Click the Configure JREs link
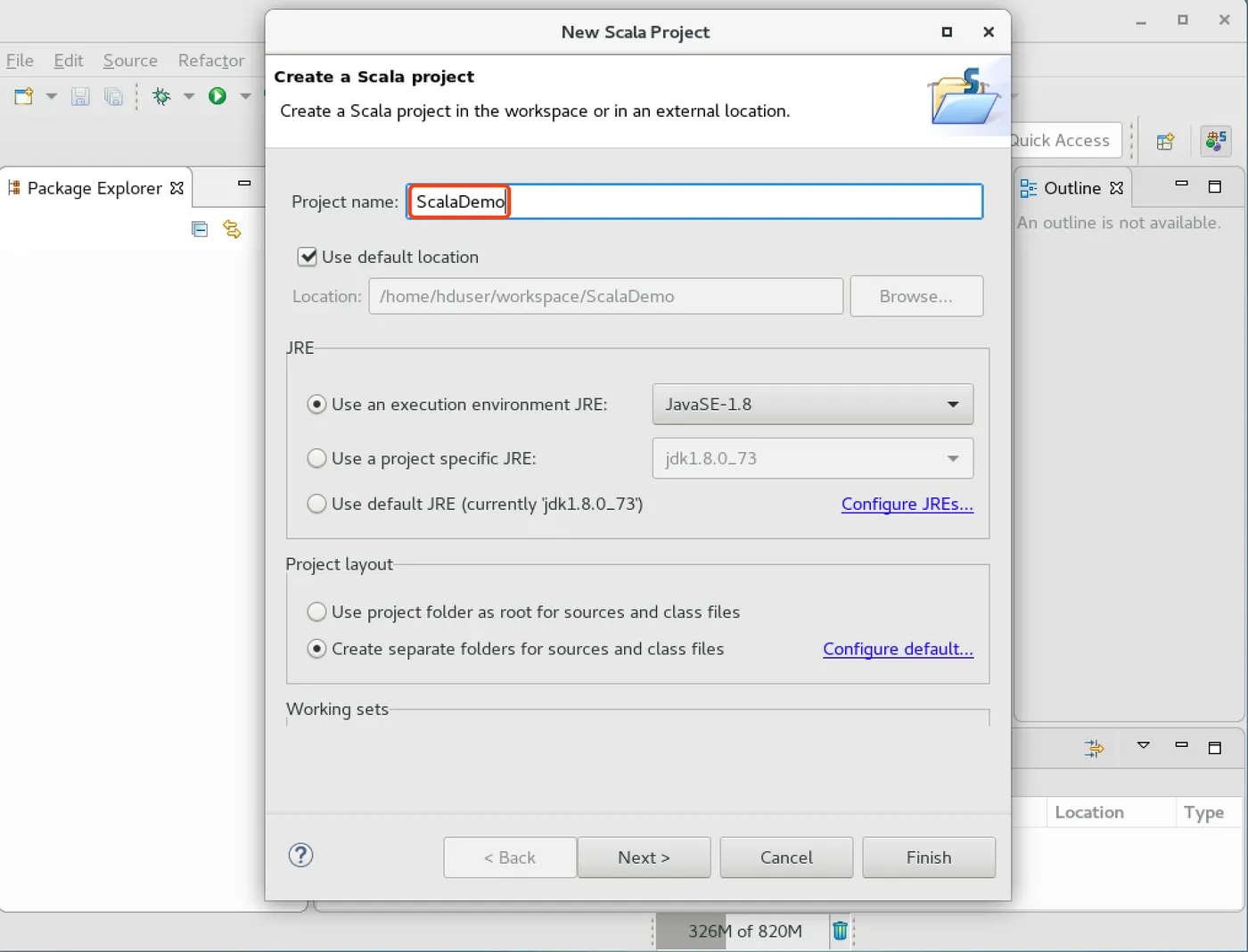This screenshot has width=1248, height=952. [907, 504]
